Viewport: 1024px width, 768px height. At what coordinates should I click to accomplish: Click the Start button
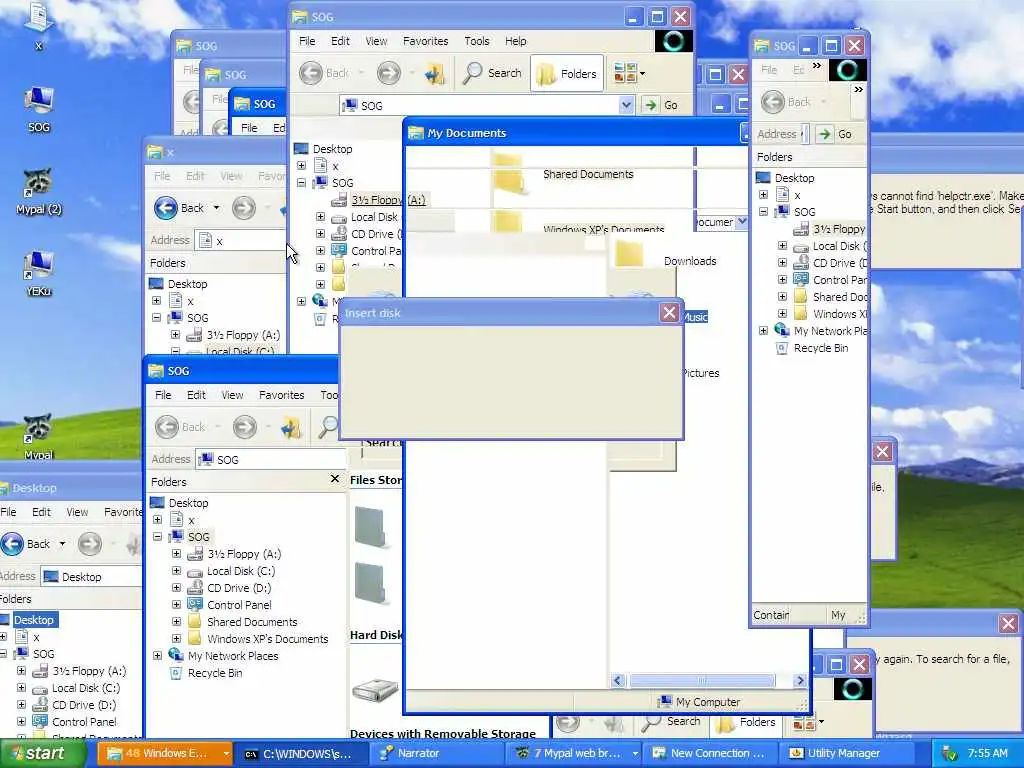click(x=42, y=753)
